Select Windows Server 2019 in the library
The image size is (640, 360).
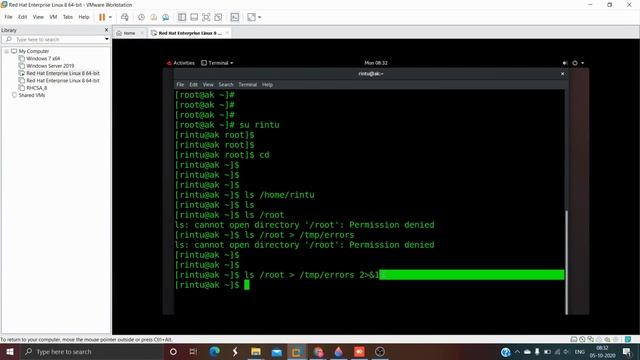coord(50,66)
